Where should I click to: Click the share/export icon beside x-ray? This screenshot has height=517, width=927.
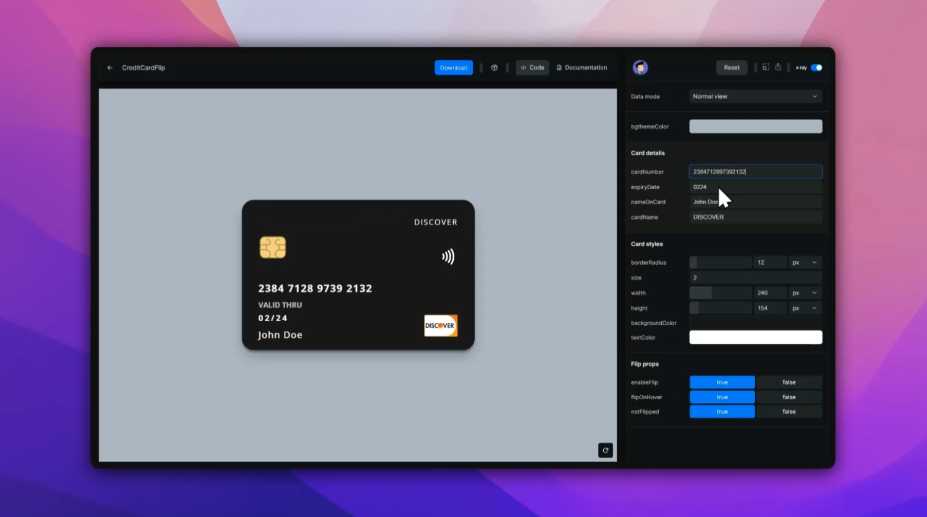coord(778,67)
